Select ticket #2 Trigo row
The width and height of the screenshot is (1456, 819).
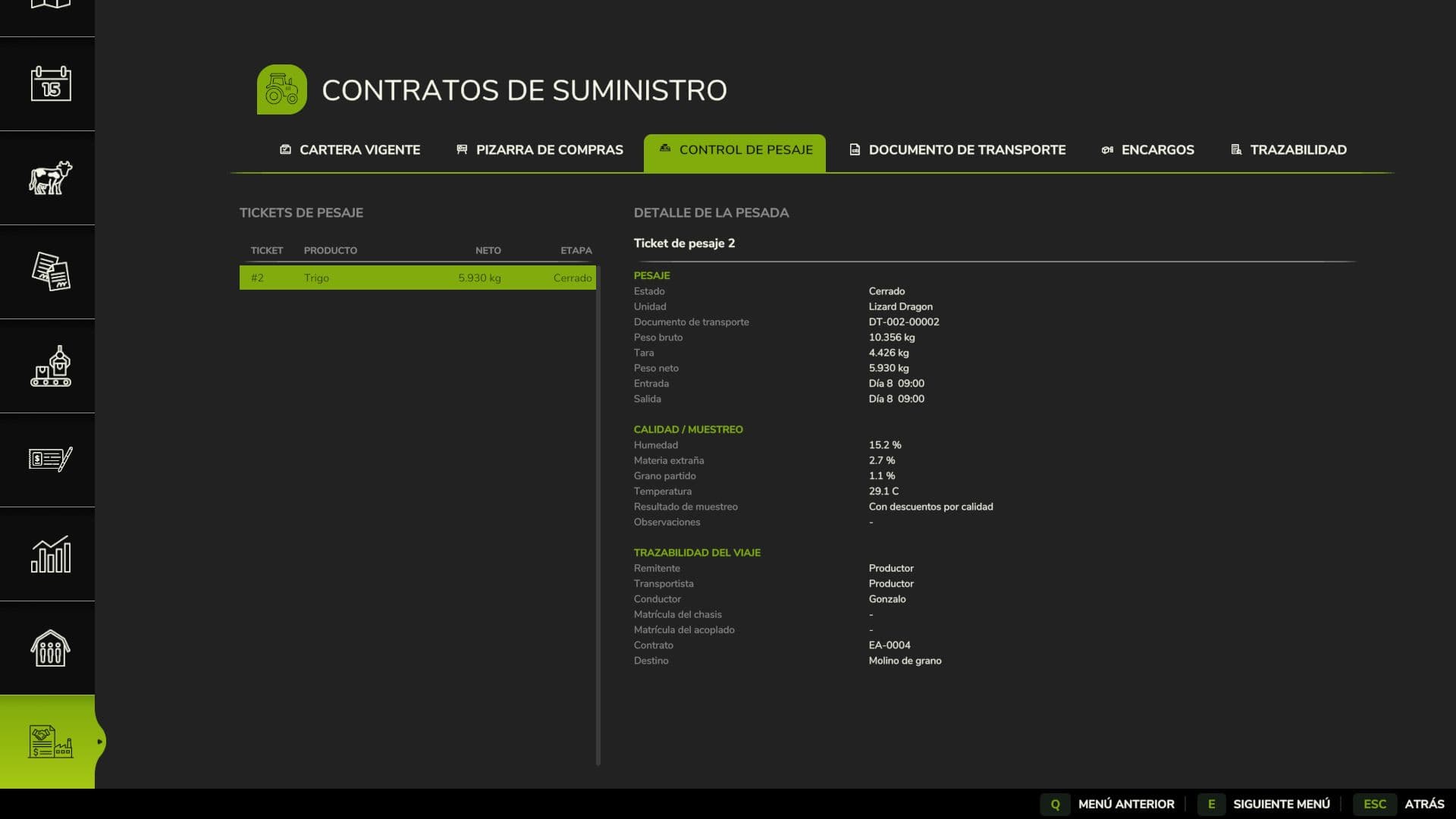tap(418, 278)
